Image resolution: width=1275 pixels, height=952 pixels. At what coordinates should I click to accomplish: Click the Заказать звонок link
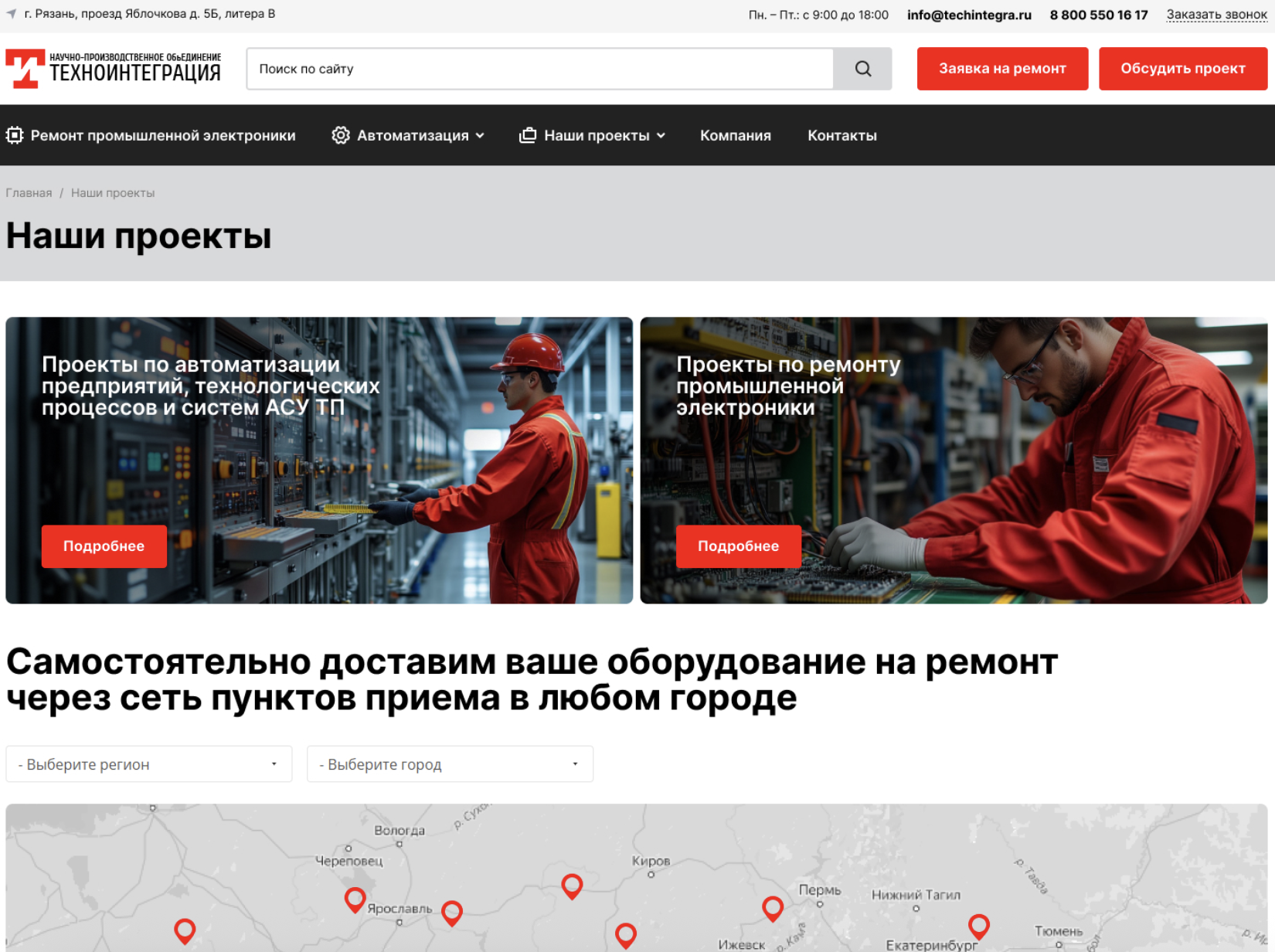pos(1217,15)
